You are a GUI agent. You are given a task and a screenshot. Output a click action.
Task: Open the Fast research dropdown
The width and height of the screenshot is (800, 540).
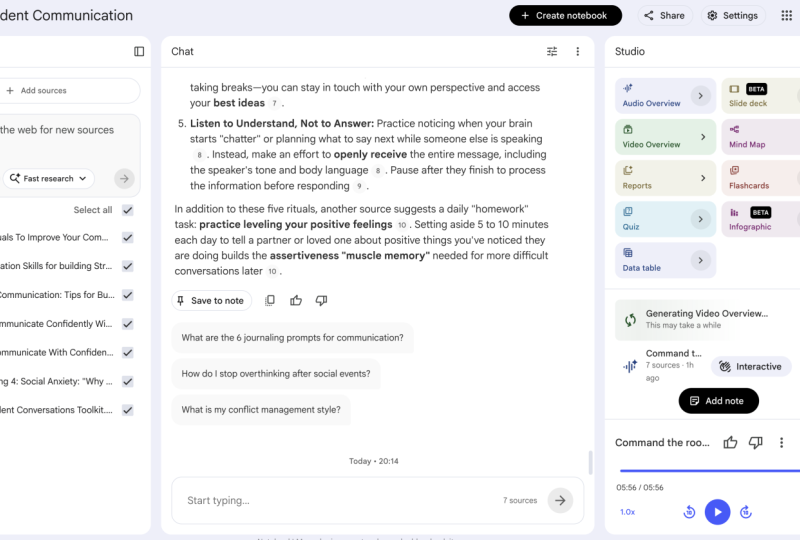49,179
